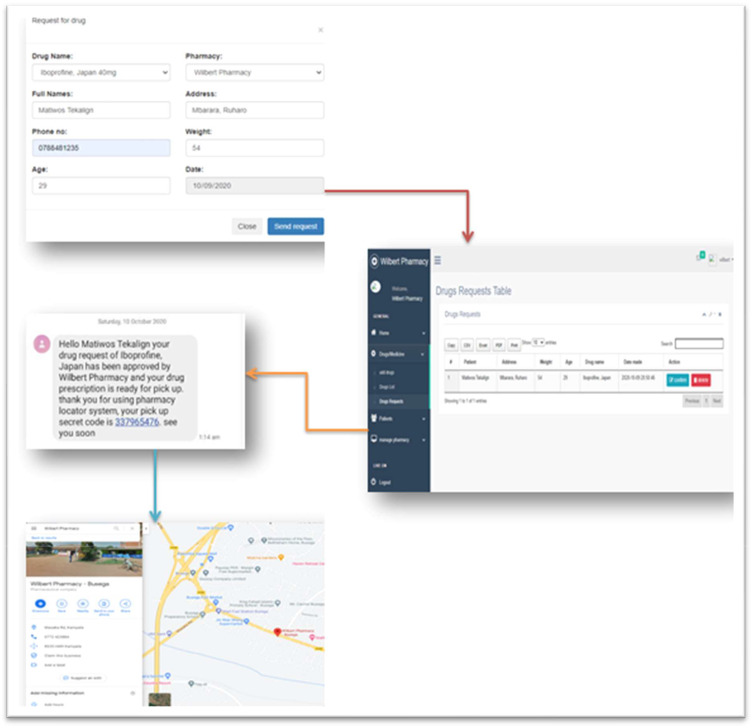This screenshot has height=728, width=753.
Task: Collapse the Maps side panel arrow
Action: pos(146,529)
